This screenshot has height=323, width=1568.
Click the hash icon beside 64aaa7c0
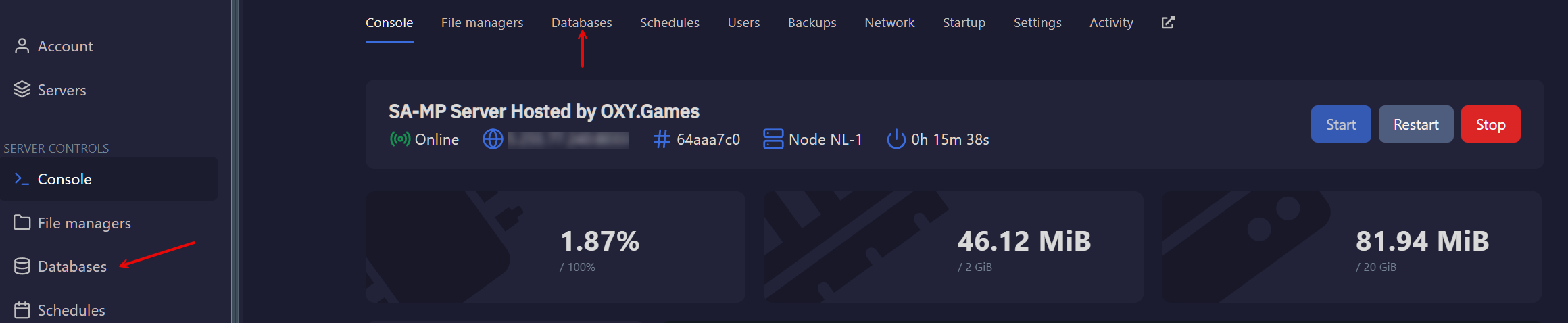pyautogui.click(x=662, y=139)
